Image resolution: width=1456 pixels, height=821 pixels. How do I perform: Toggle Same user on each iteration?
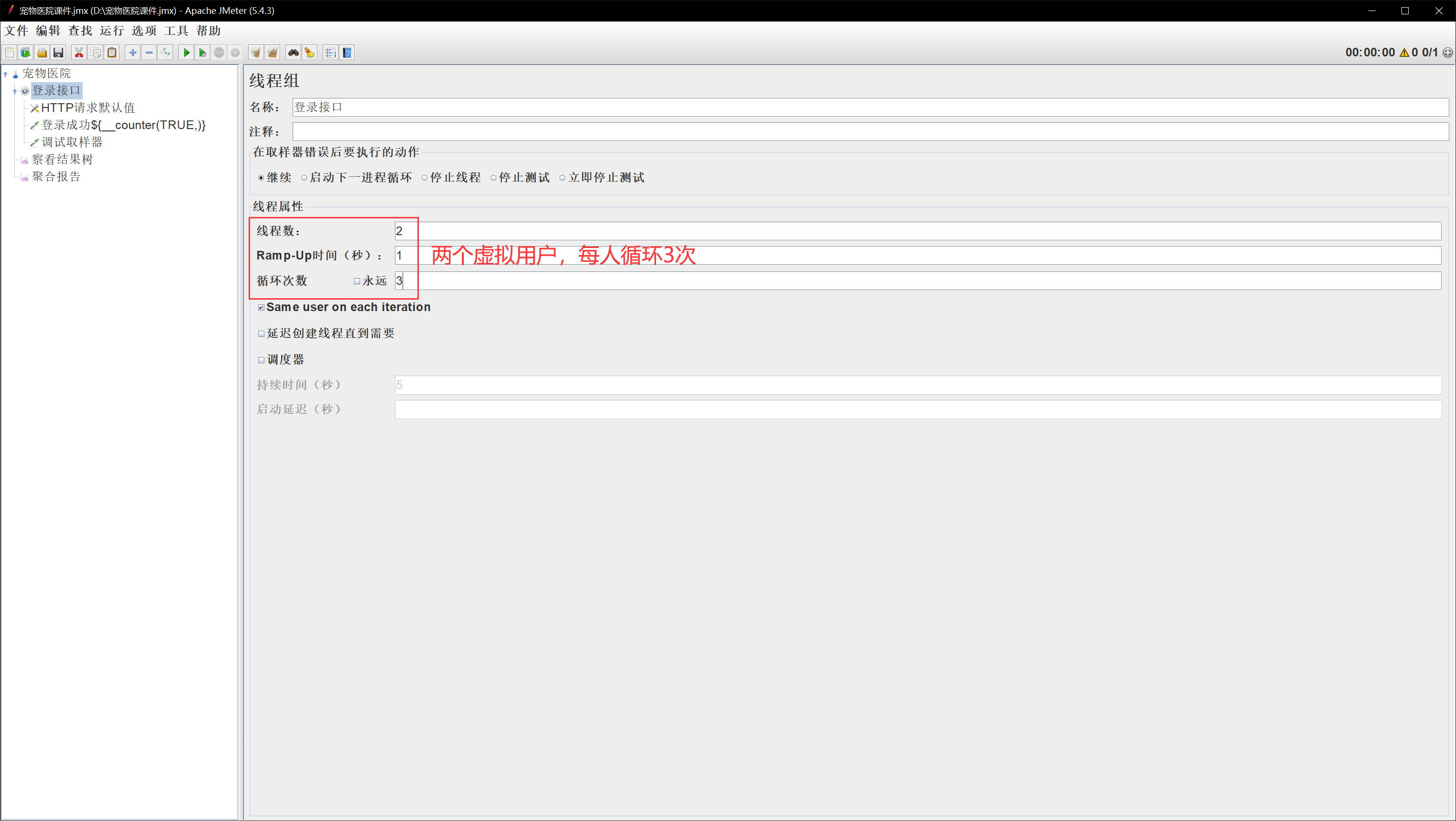(261, 307)
